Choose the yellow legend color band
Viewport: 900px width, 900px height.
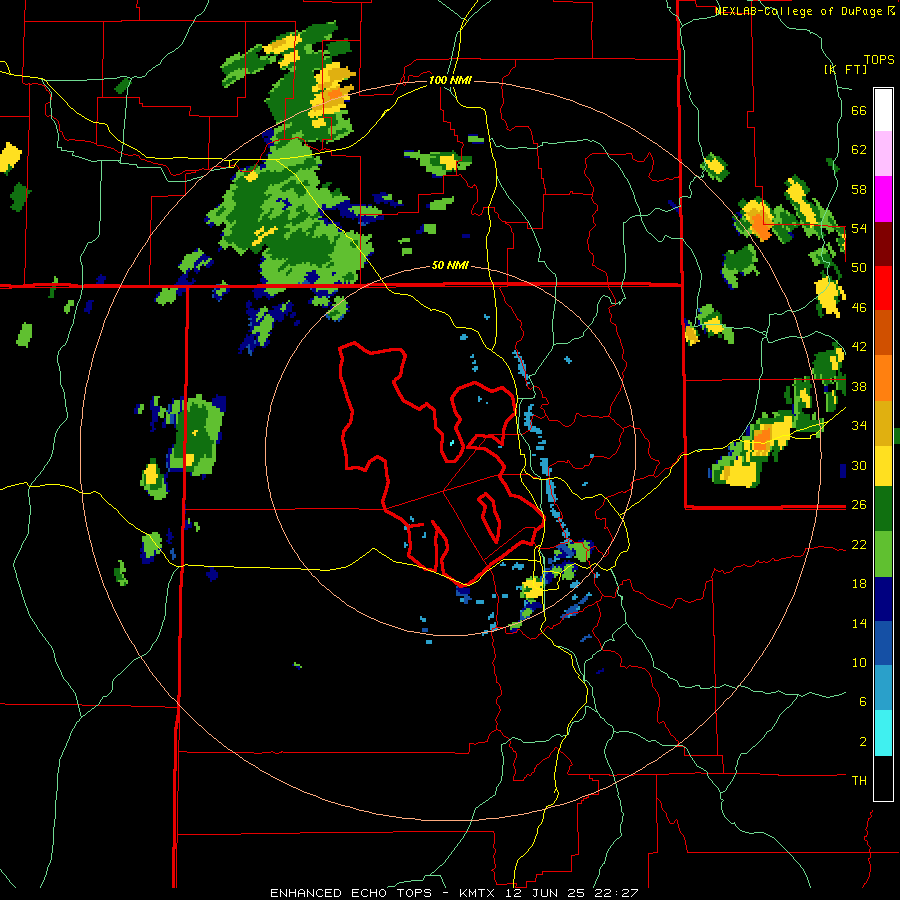coord(883,466)
